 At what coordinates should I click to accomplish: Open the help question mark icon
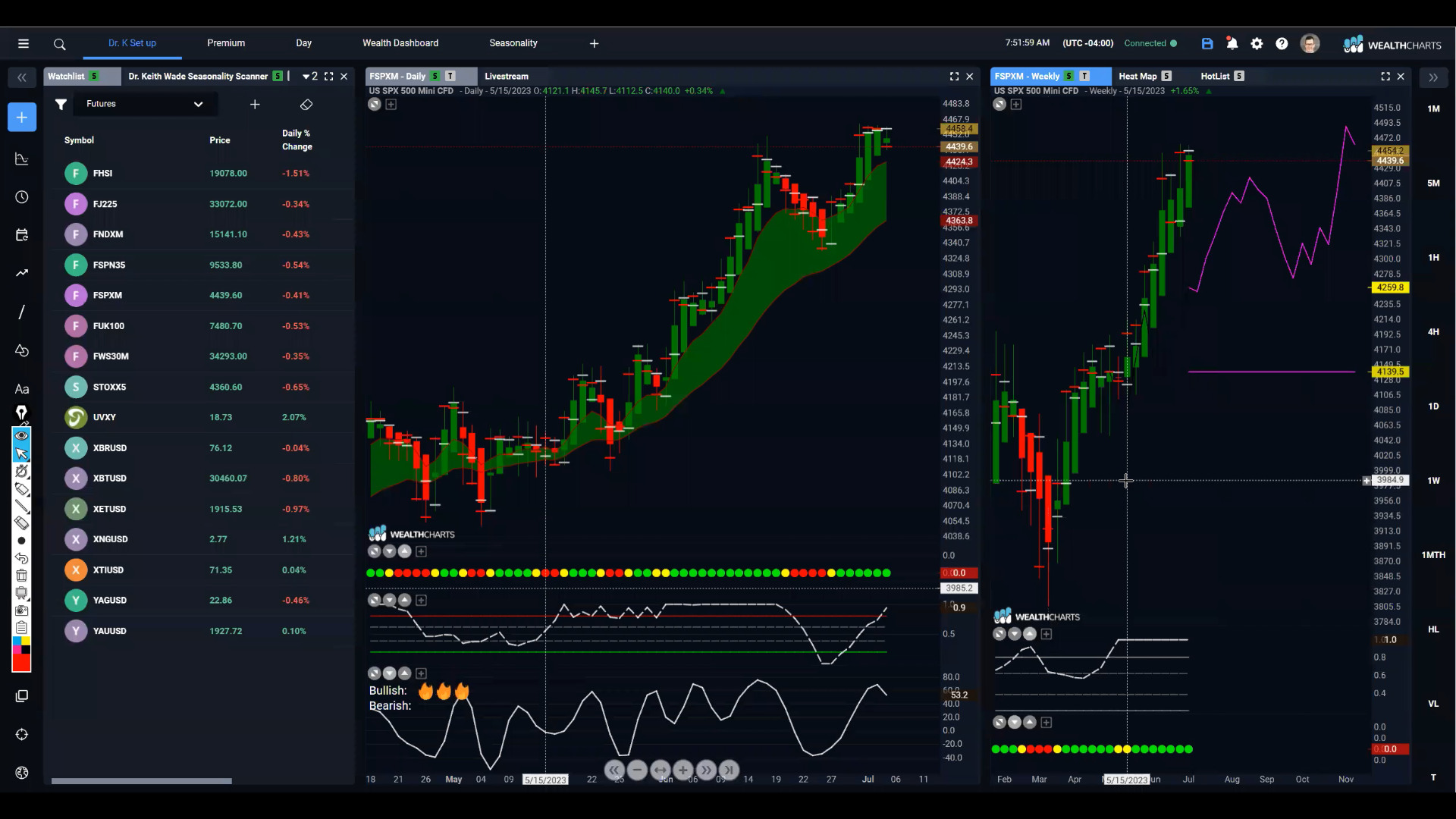[x=1282, y=44]
